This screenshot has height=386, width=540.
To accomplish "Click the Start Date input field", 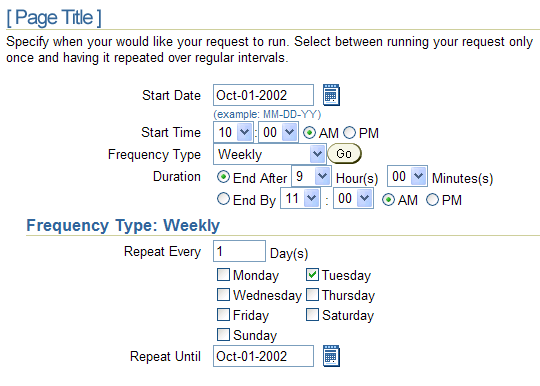I will coord(263,95).
